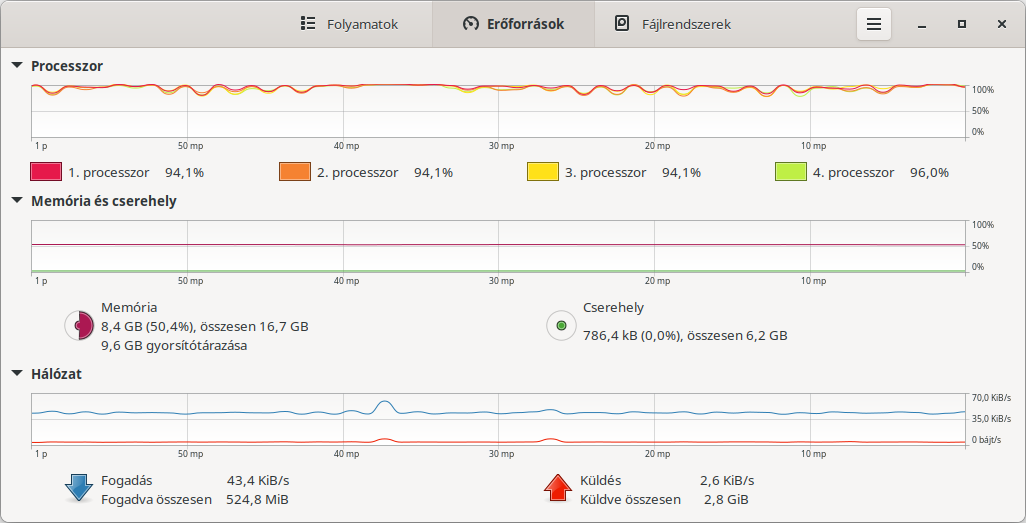The width and height of the screenshot is (1026, 523).
Task: Open 3. processzor yellow color swatch
Action: click(543, 172)
